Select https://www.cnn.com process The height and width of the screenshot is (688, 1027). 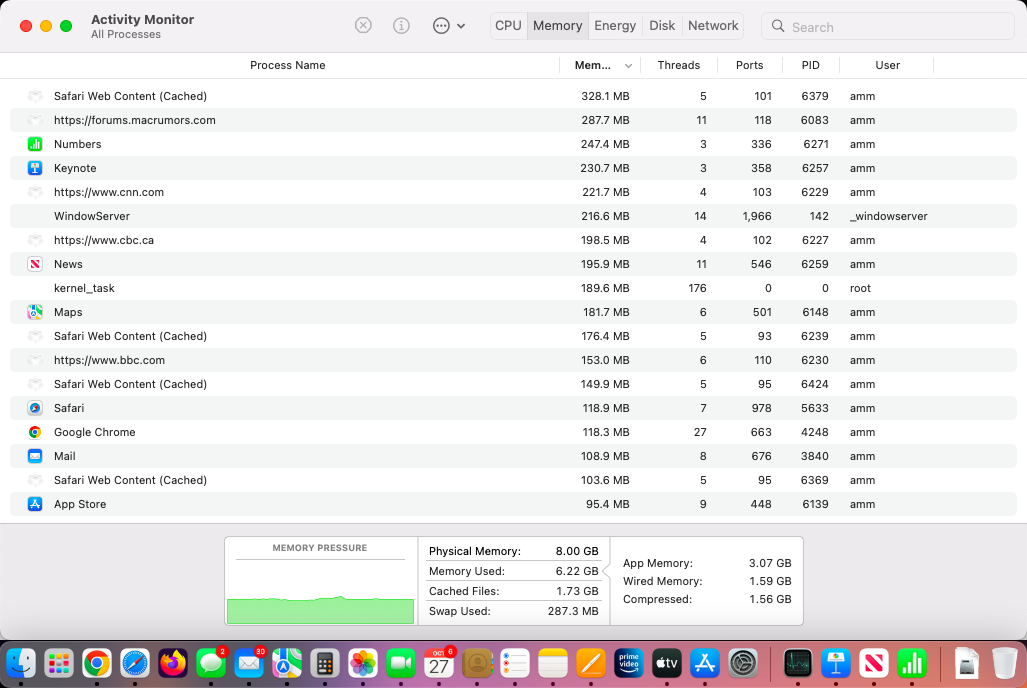(514, 192)
